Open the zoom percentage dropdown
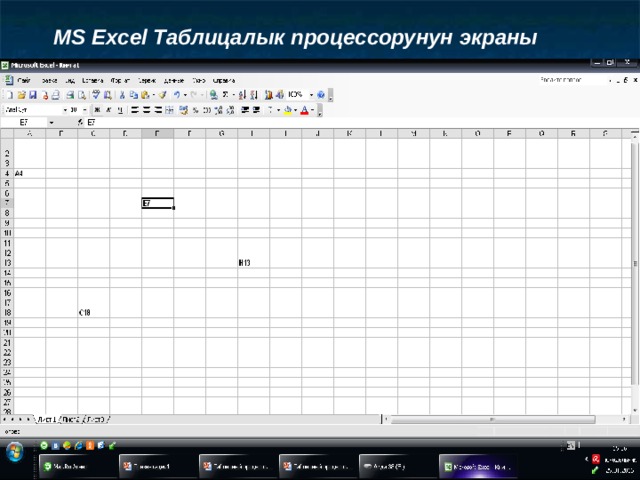This screenshot has width=640, height=480. pyautogui.click(x=311, y=95)
